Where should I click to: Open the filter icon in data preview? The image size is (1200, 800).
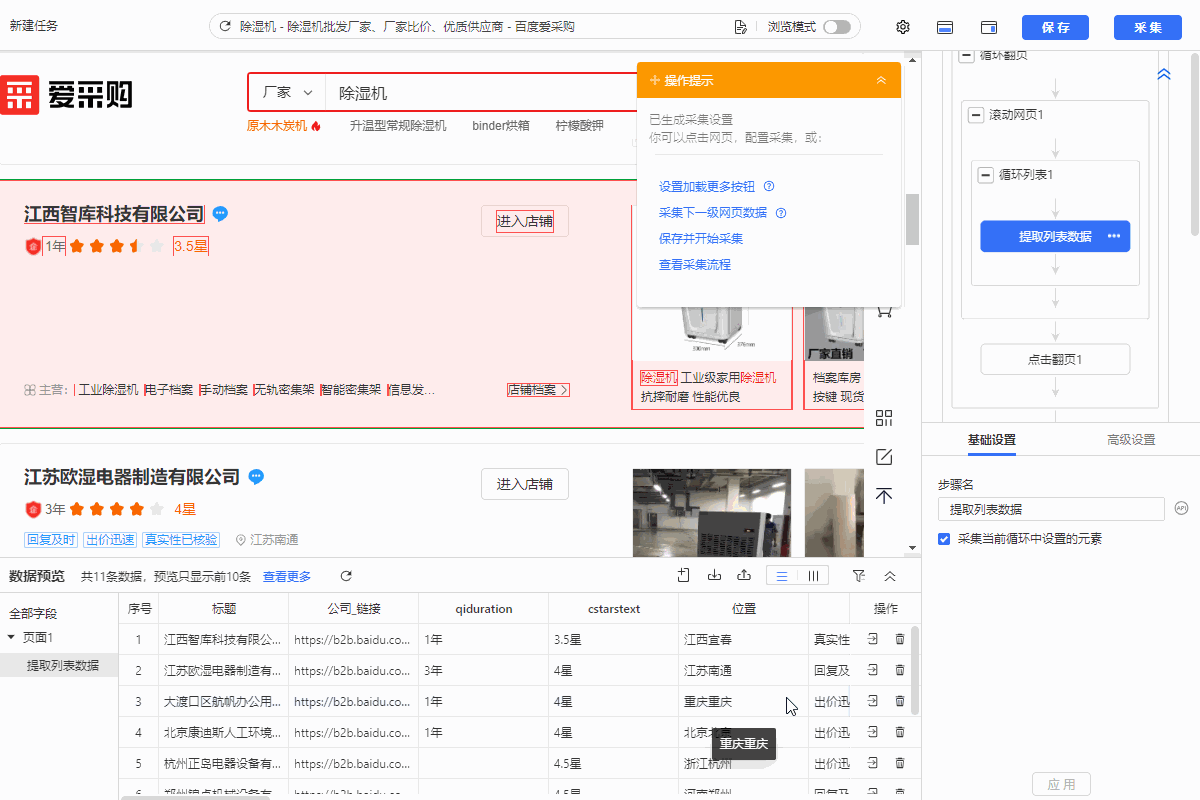858,576
